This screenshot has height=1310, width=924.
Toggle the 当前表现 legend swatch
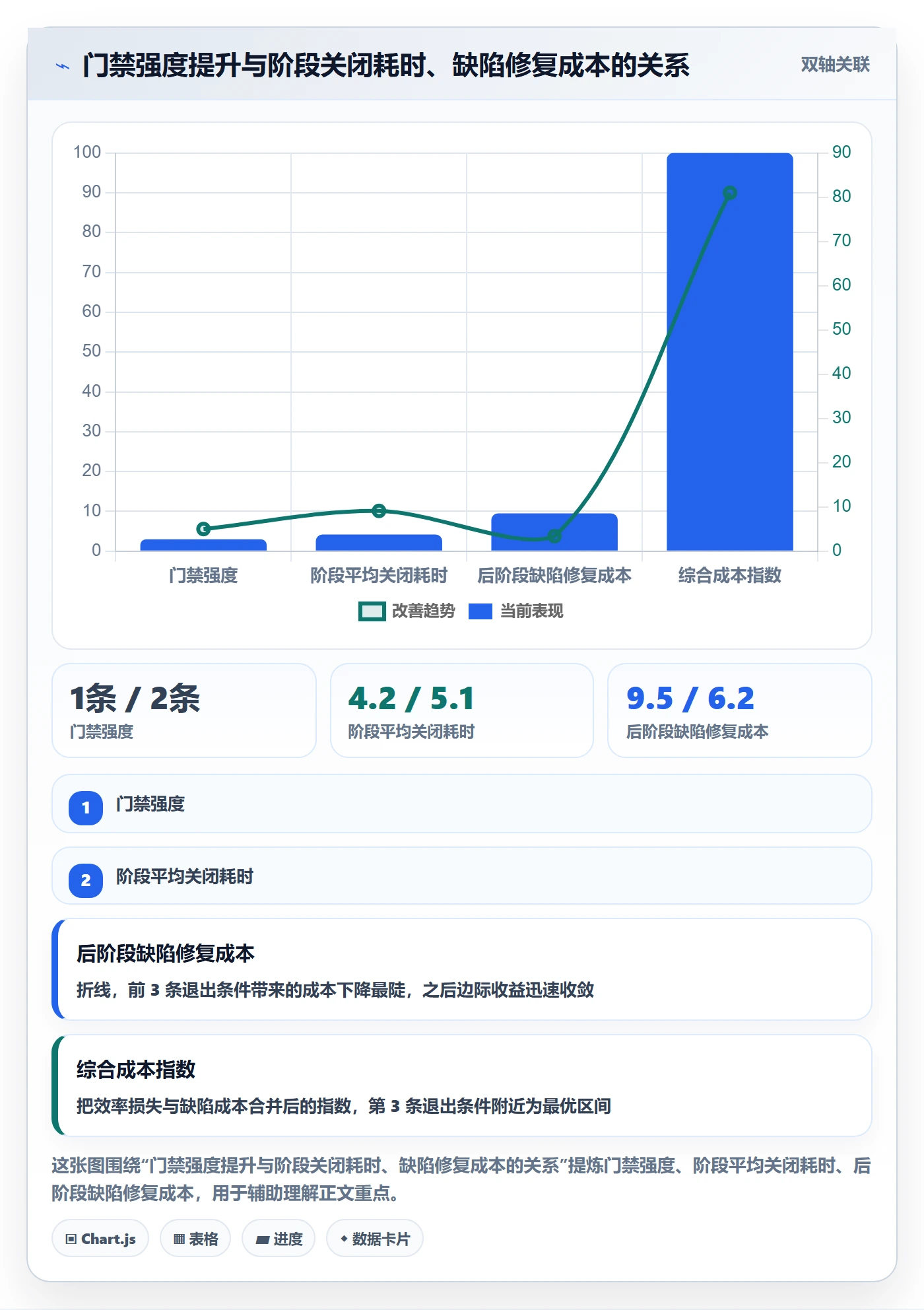(x=480, y=611)
